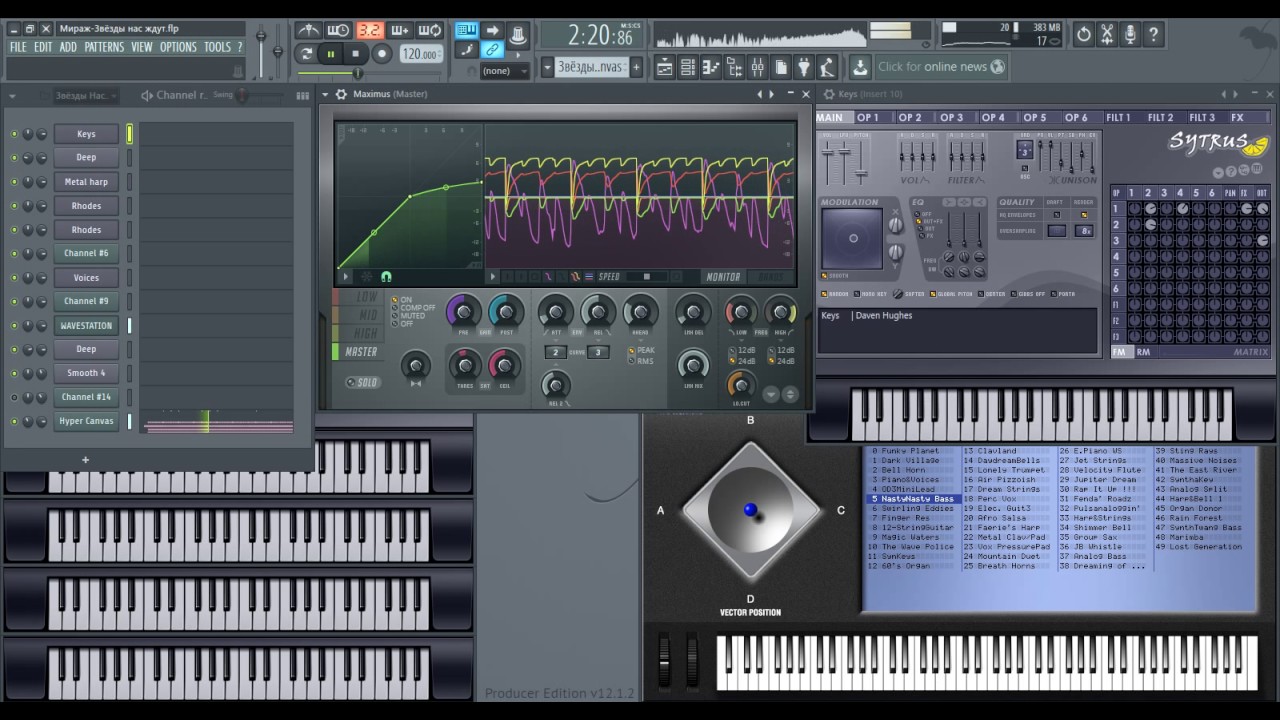Open undo history icon in toolbar
1280x720 pixels.
coord(1084,35)
